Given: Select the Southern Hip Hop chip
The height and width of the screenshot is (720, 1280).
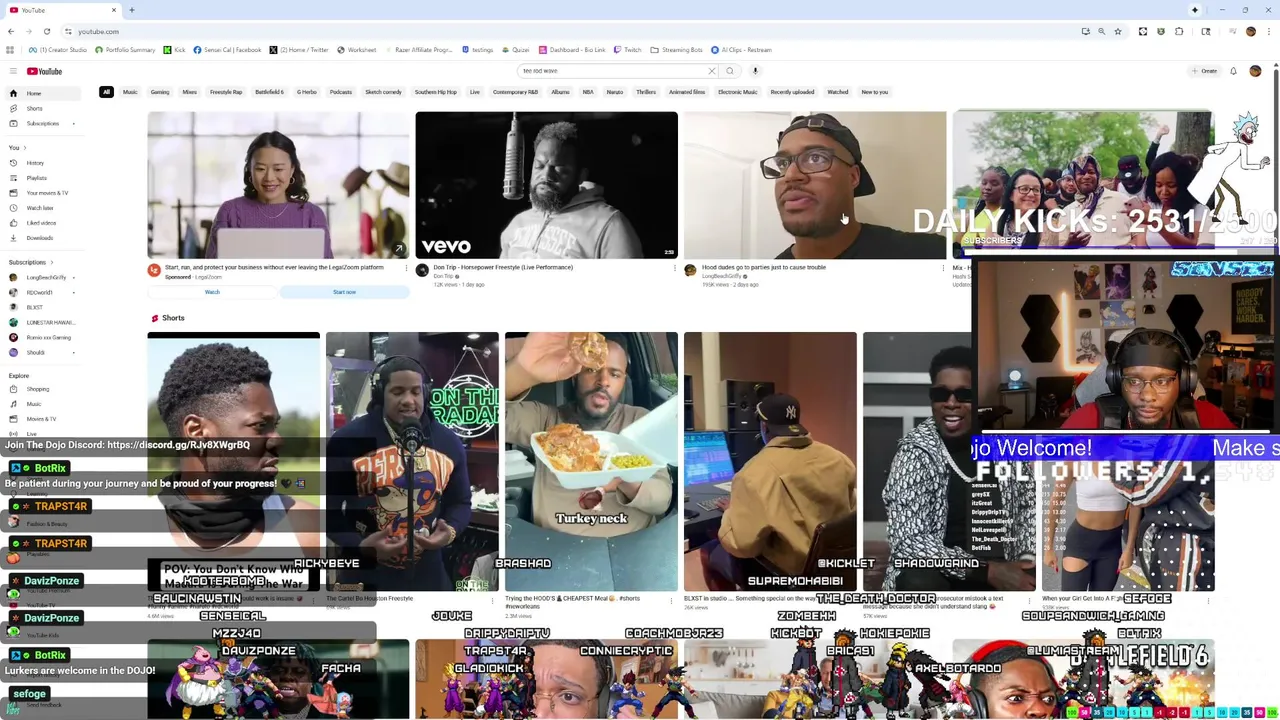Looking at the screenshot, I should 436,92.
